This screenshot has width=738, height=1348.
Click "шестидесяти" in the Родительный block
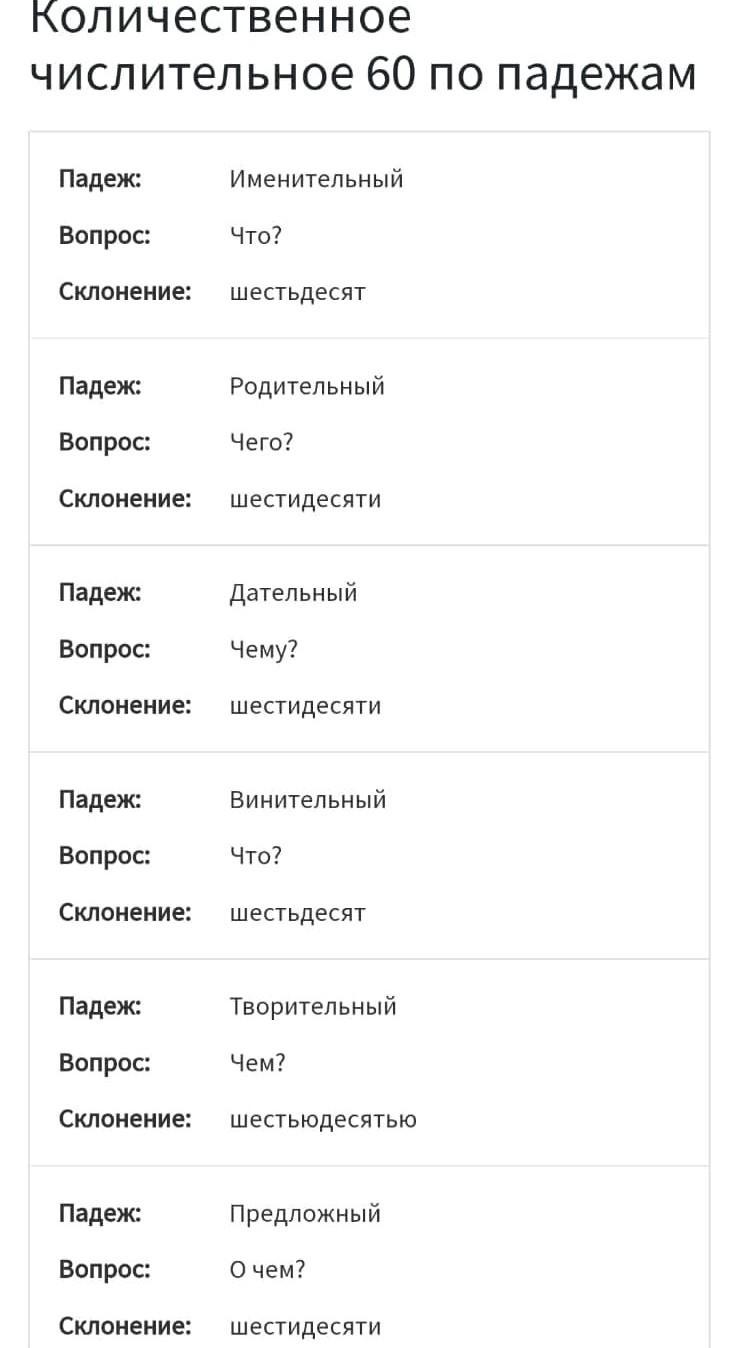coord(305,500)
